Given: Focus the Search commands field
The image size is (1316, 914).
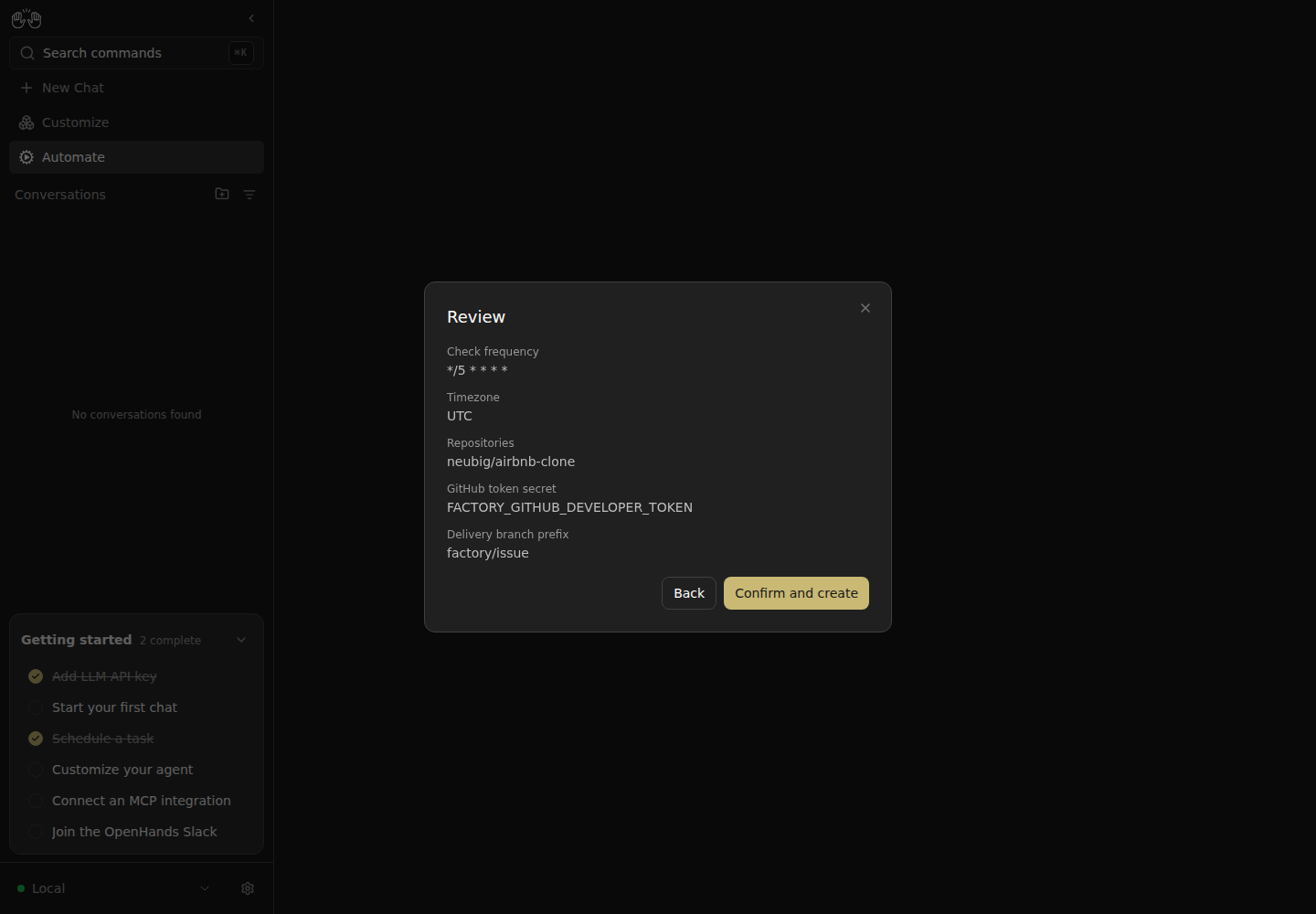Looking at the screenshot, I should (136, 53).
